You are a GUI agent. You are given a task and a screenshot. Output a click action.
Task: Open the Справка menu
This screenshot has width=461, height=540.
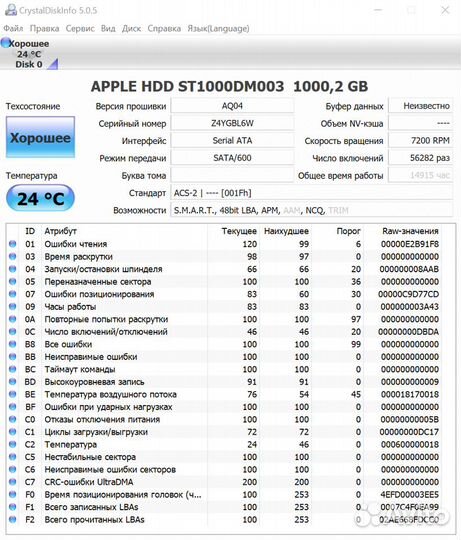coord(164,28)
